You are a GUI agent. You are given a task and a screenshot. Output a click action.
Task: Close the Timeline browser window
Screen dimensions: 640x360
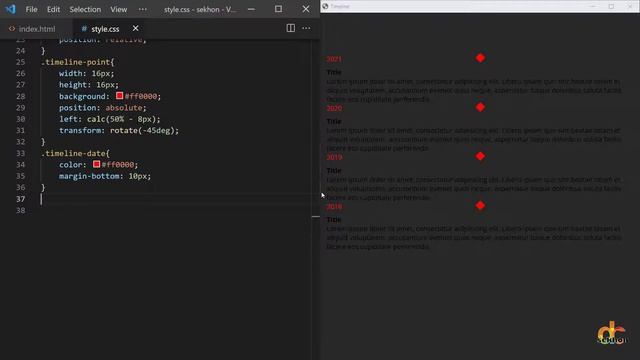(x=630, y=6)
